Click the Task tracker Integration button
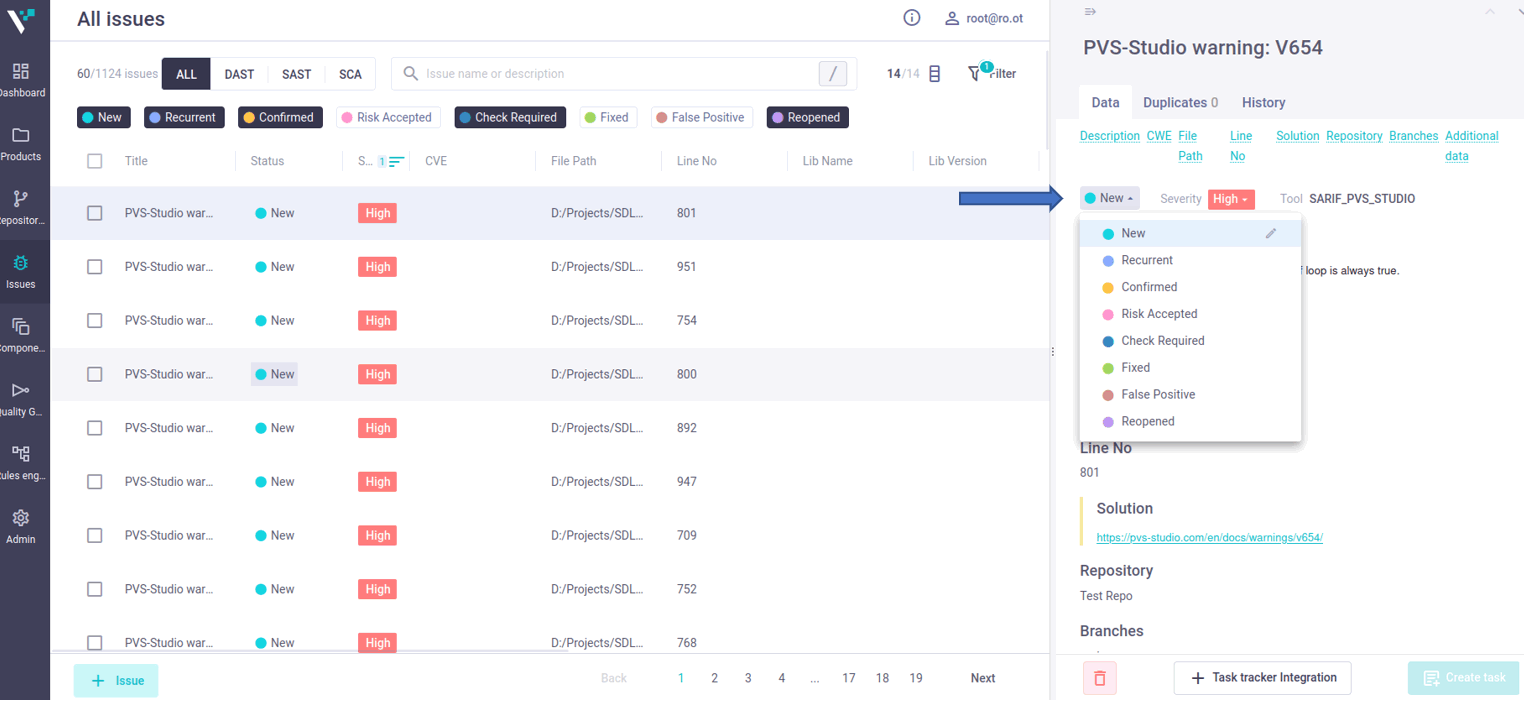Image resolution: width=1524 pixels, height=704 pixels. 1262,678
